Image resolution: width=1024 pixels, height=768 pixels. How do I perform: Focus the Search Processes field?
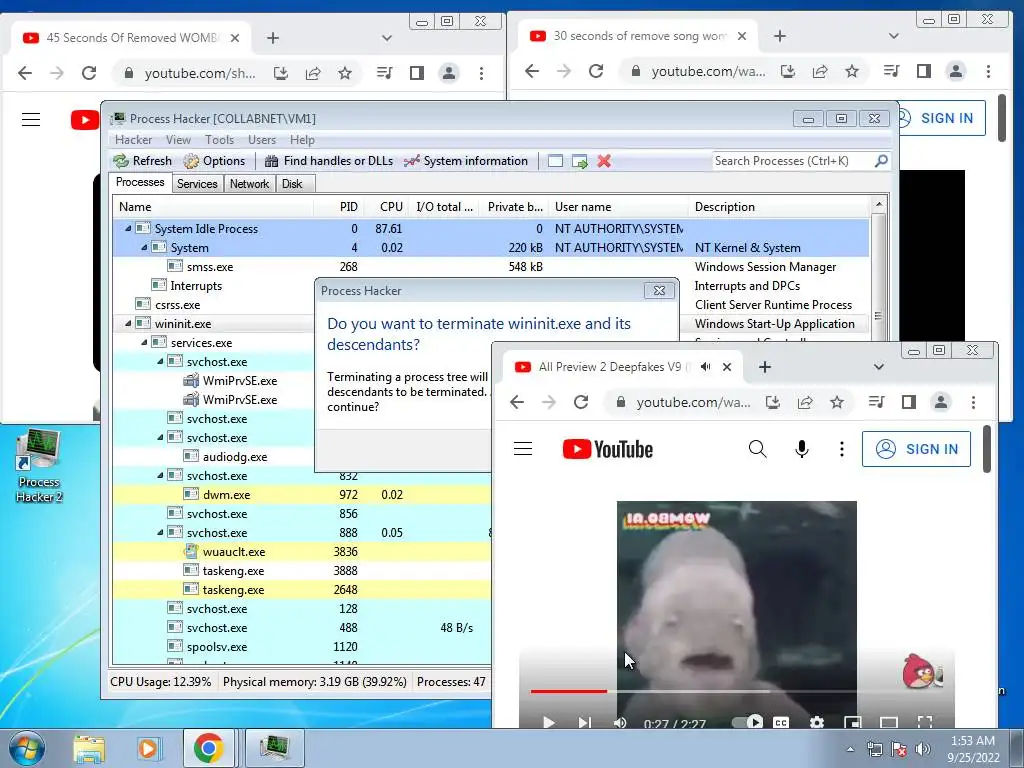792,161
